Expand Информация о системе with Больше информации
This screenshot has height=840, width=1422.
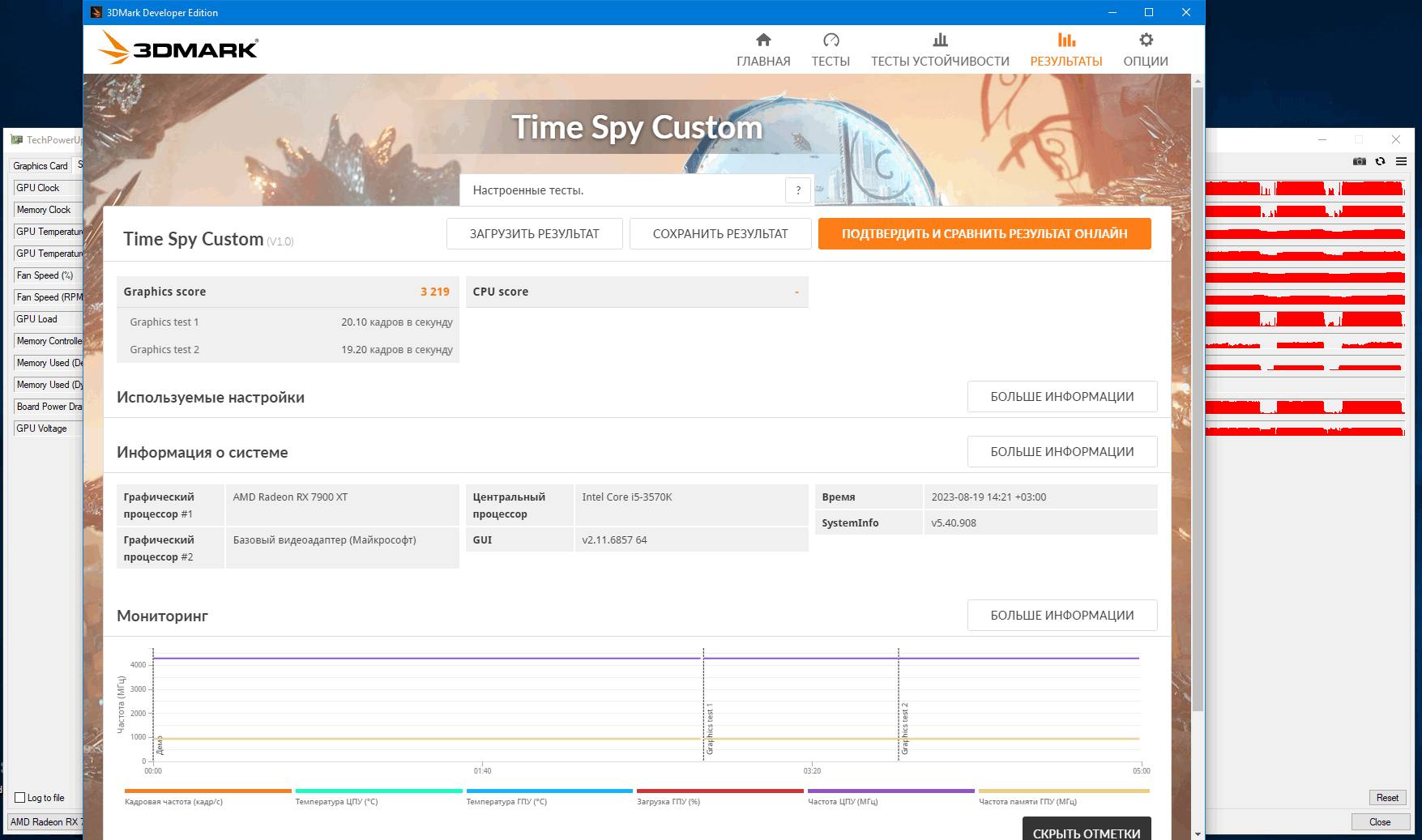pyautogui.click(x=1062, y=452)
